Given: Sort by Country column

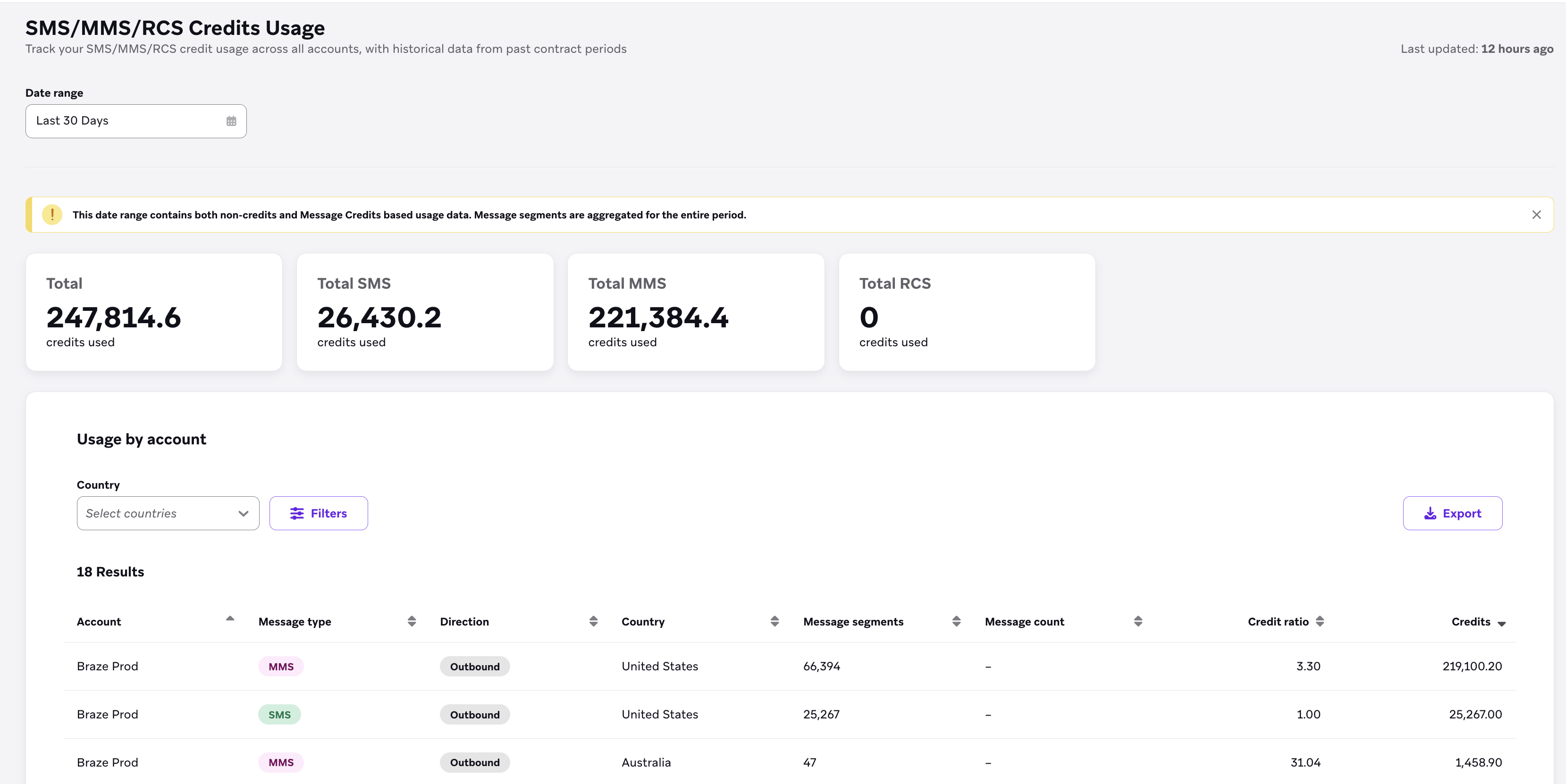Looking at the screenshot, I should tap(775, 621).
